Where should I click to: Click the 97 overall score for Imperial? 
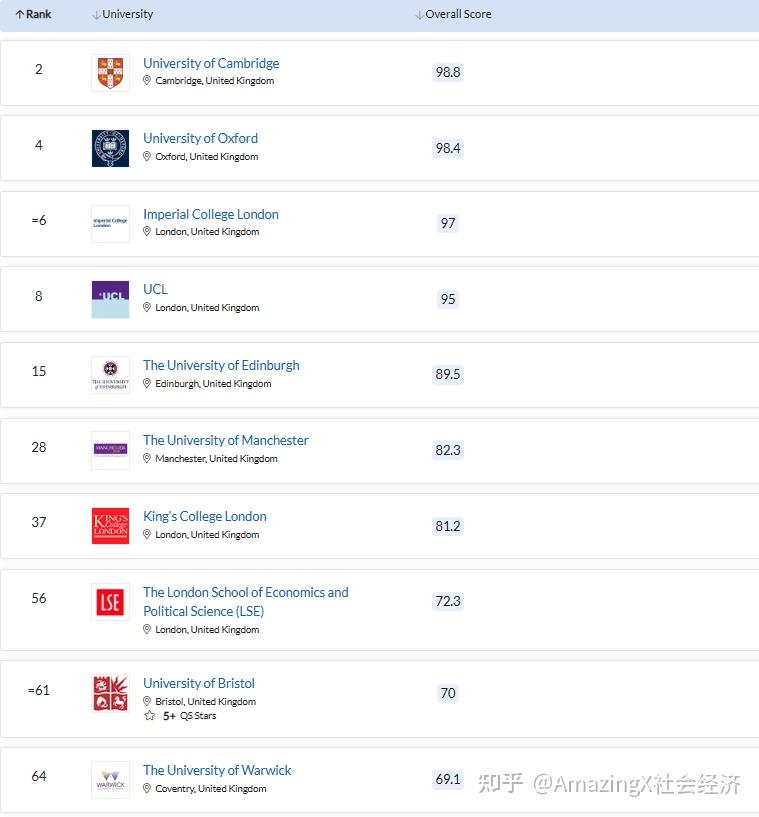(x=448, y=223)
